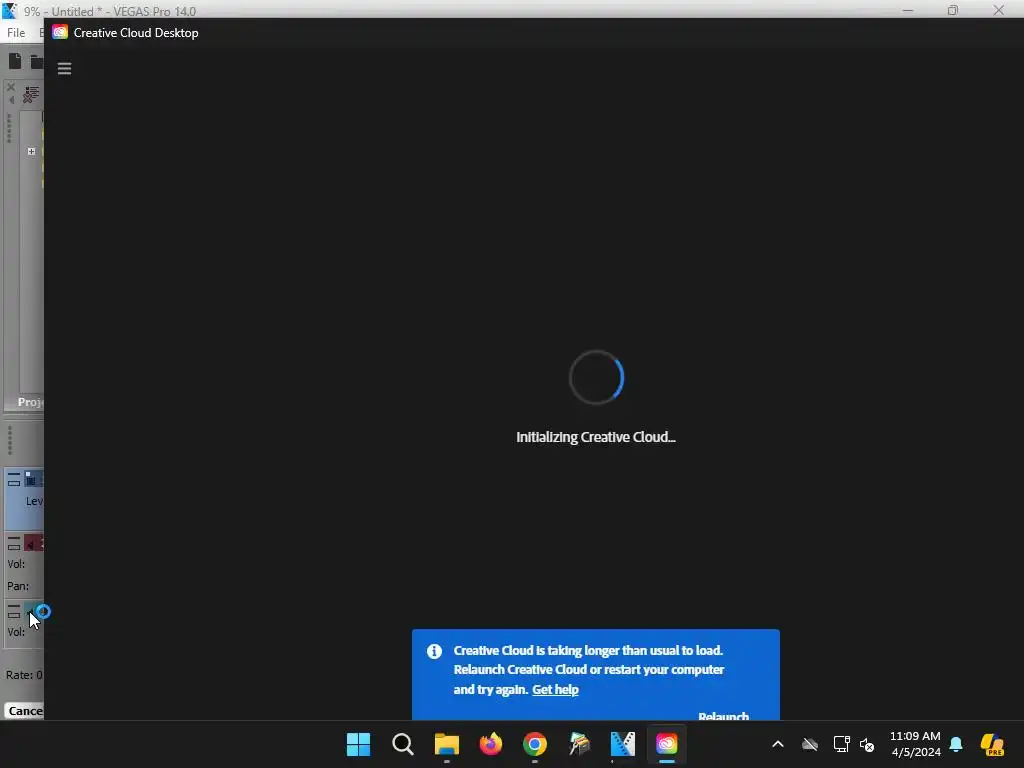Image resolution: width=1024 pixels, height=768 pixels.
Task: Close the VEGAS docked panel with X
Action: (10, 86)
